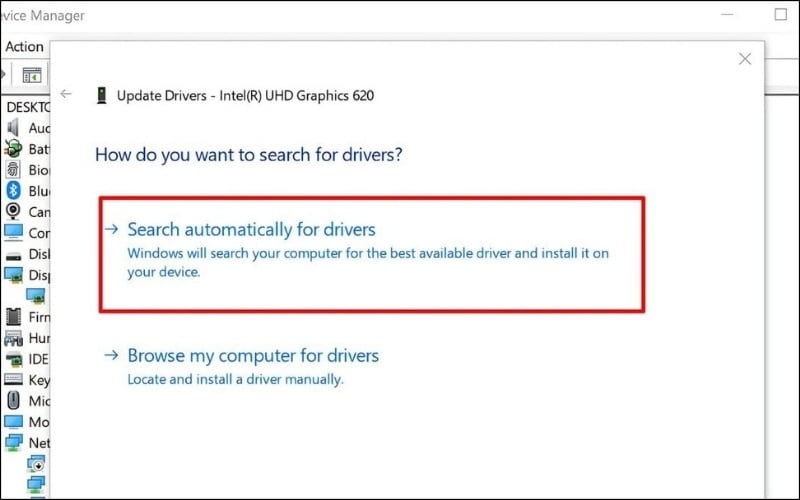
Task: Select the Batteries category icon
Action: (13, 148)
